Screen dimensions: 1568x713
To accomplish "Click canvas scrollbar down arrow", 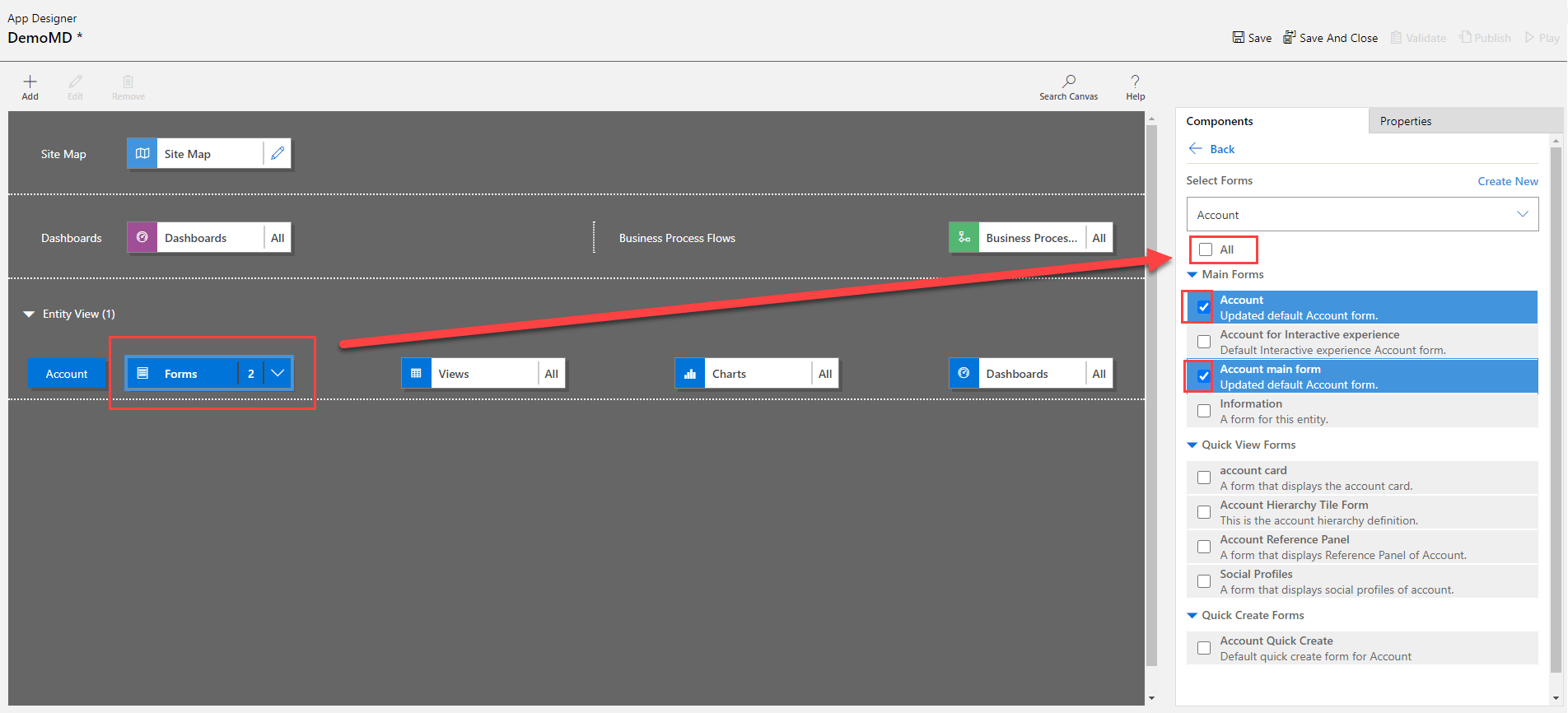I will [x=1151, y=698].
